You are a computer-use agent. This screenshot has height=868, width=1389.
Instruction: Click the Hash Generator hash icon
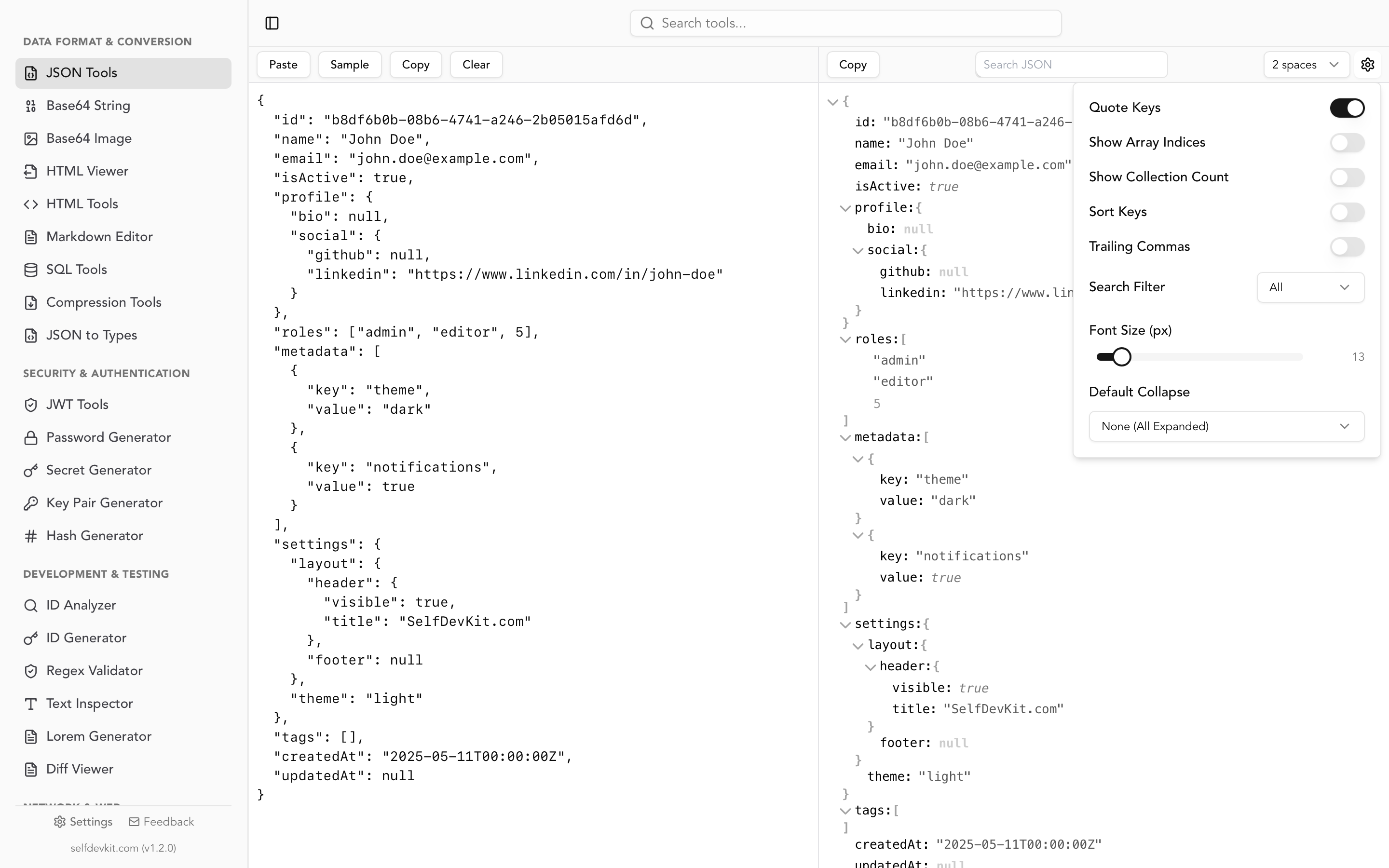(x=31, y=536)
